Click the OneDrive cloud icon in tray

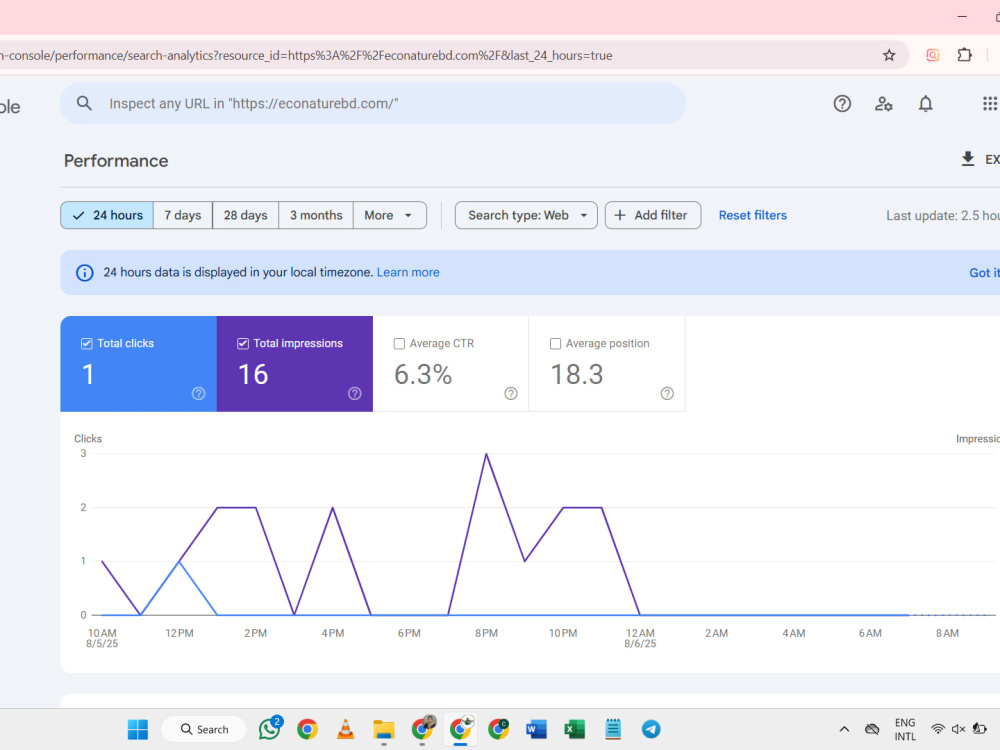click(x=872, y=729)
